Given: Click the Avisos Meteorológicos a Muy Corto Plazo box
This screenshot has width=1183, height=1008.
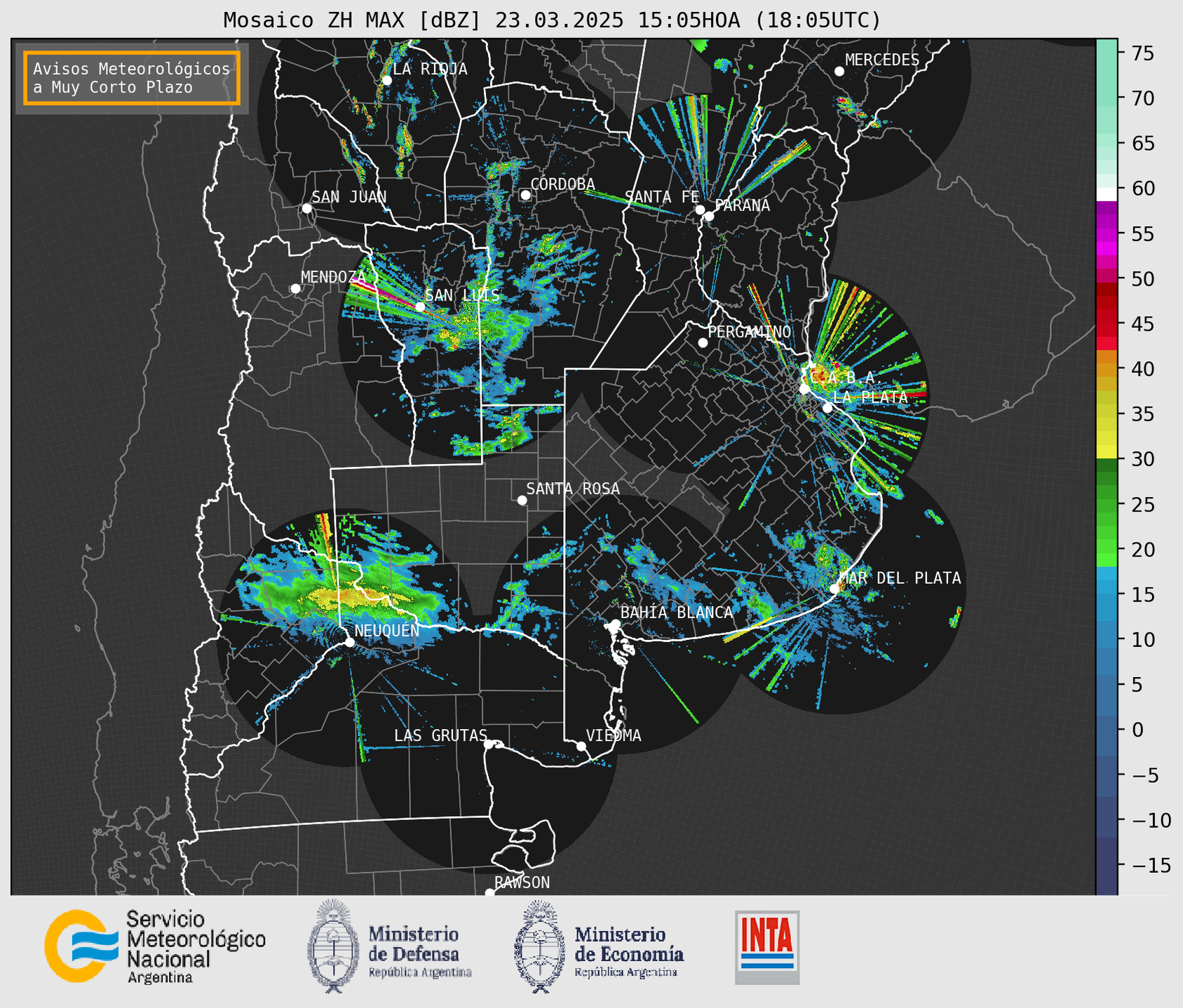Looking at the screenshot, I should tap(132, 78).
